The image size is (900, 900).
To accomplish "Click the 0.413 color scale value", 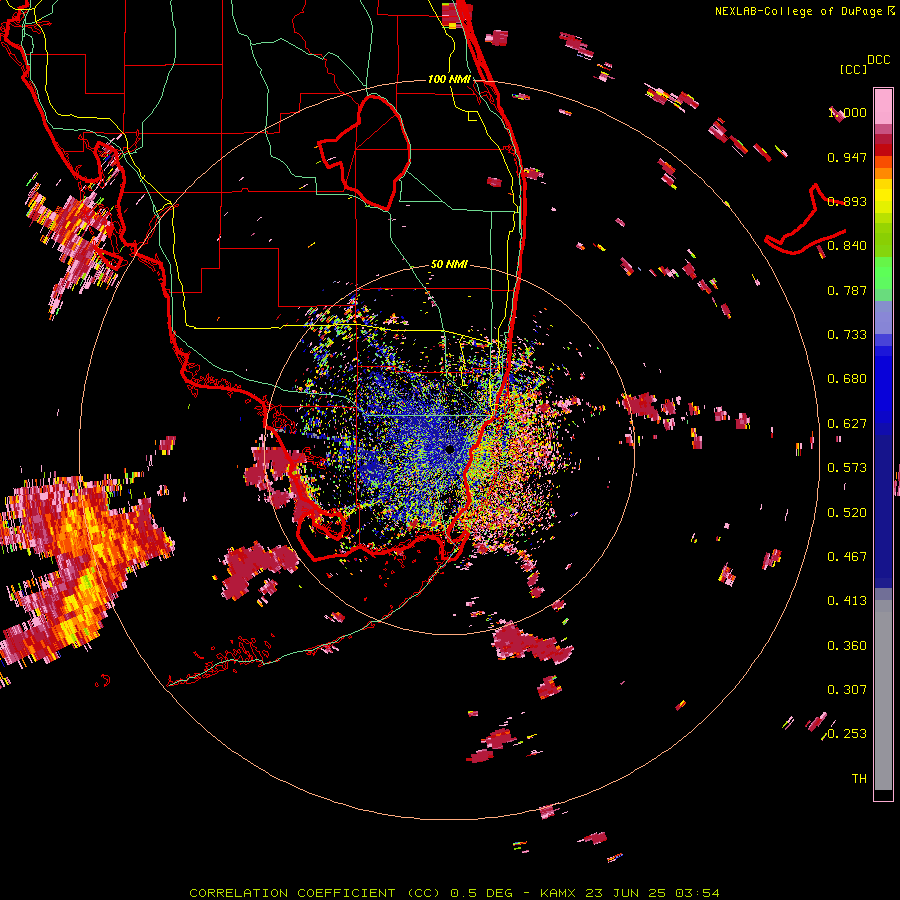I will pyautogui.click(x=847, y=601).
